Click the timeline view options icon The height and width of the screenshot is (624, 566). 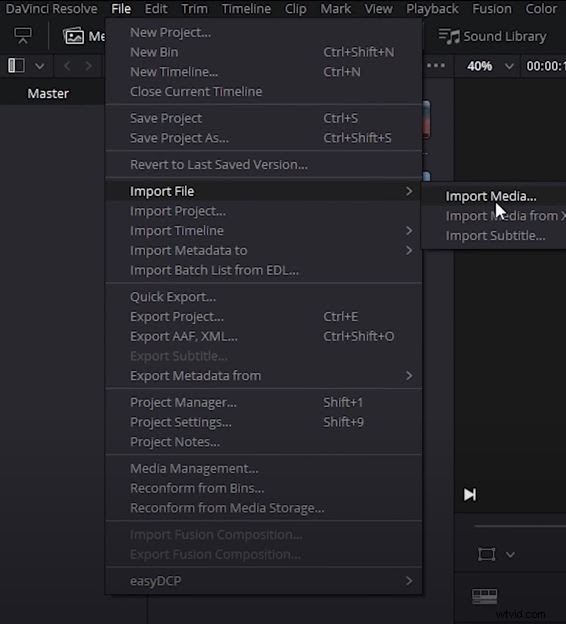(x=484, y=597)
